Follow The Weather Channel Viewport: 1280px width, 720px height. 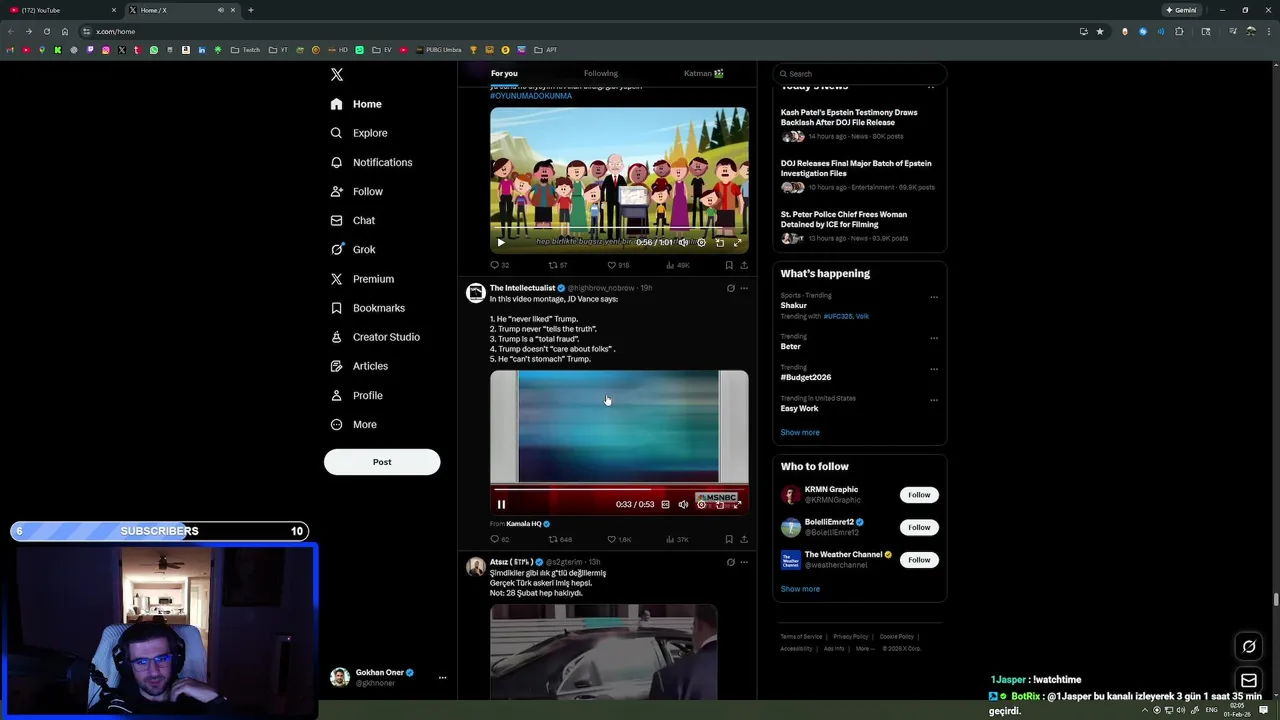click(919, 560)
